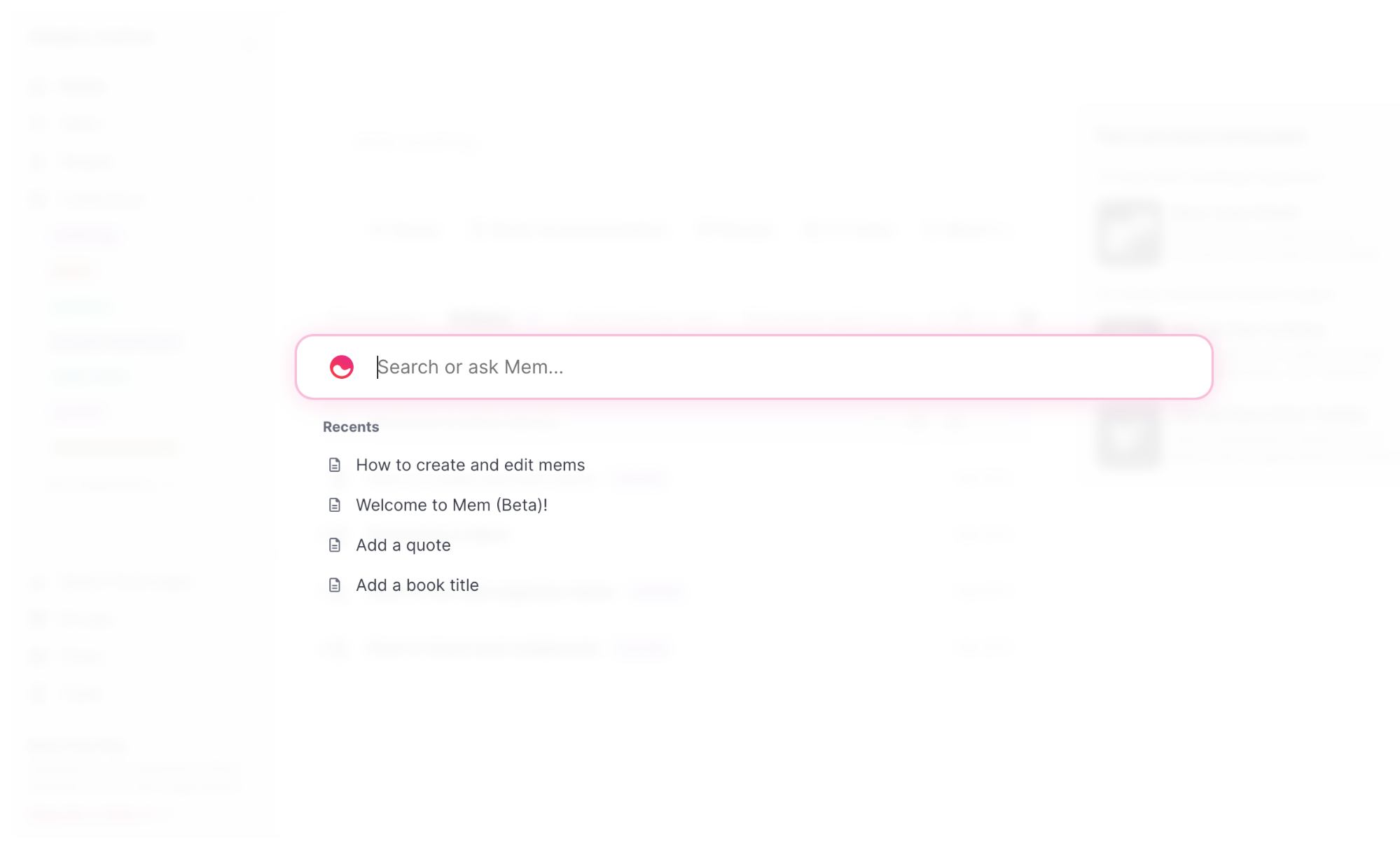Select Add a quote from Recents
Image resolution: width=1400 pixels, height=850 pixels.
click(x=403, y=545)
